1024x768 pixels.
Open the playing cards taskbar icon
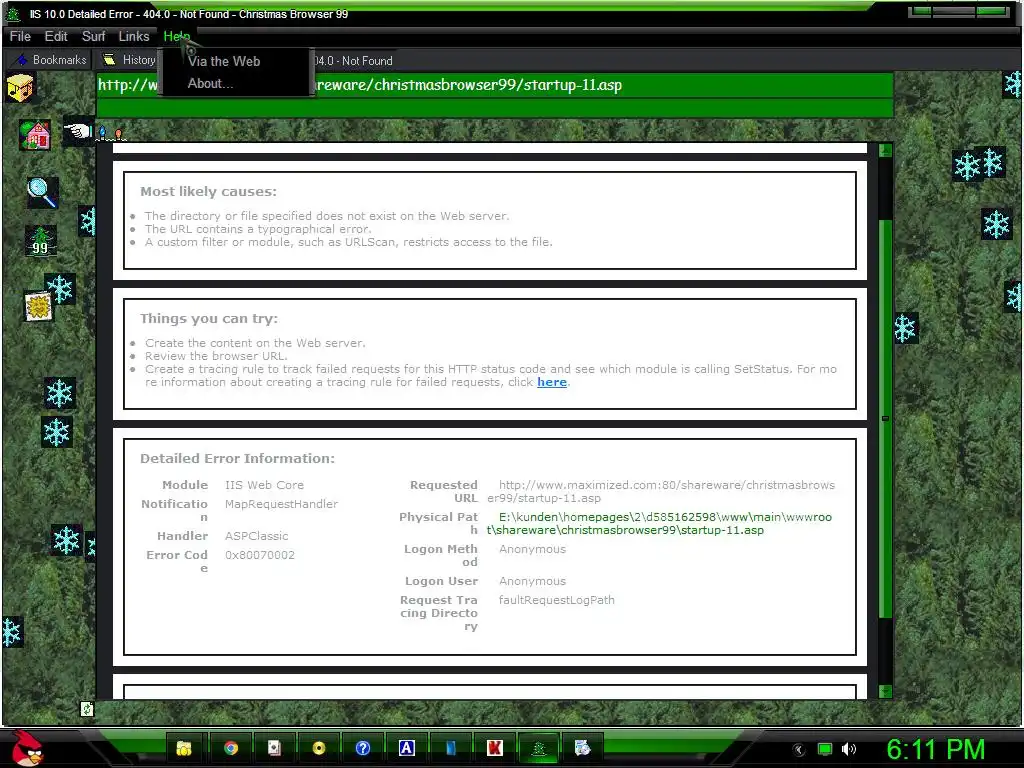pos(274,748)
